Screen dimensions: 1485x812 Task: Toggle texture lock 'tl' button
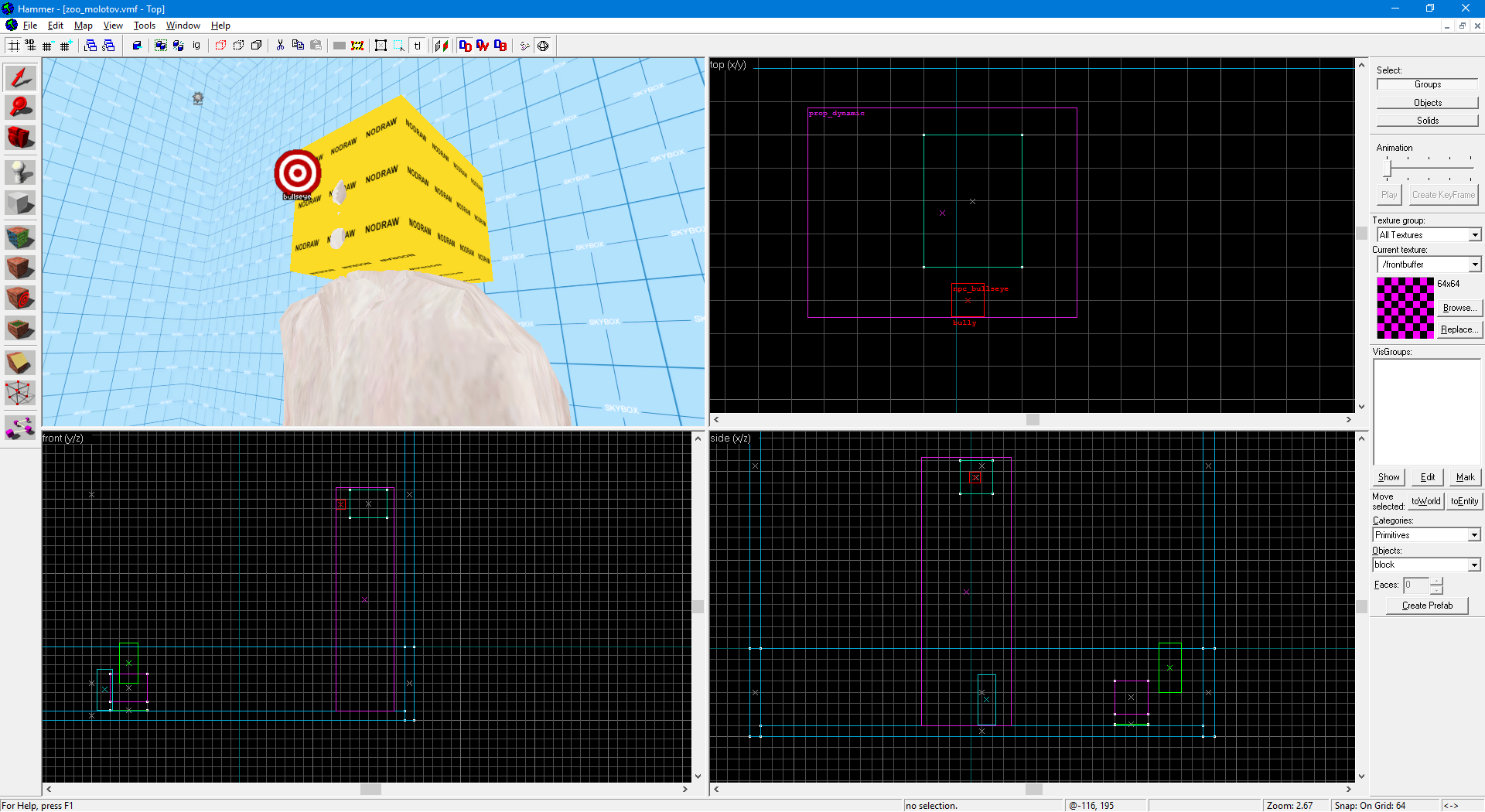tap(417, 46)
